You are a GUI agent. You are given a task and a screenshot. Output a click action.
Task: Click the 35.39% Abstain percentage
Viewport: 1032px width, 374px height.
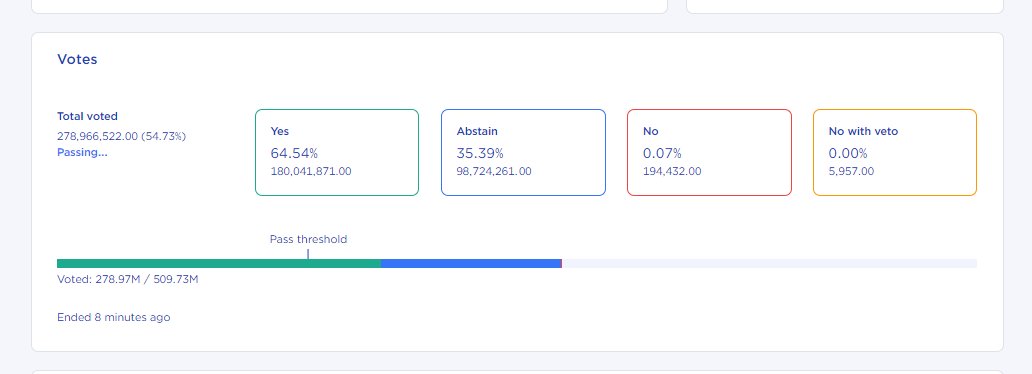(480, 153)
